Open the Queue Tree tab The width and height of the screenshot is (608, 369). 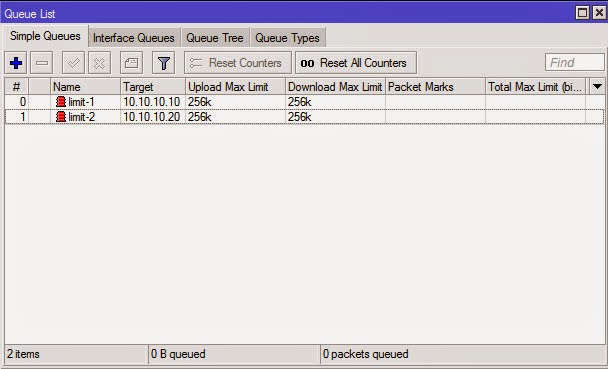coord(215,38)
